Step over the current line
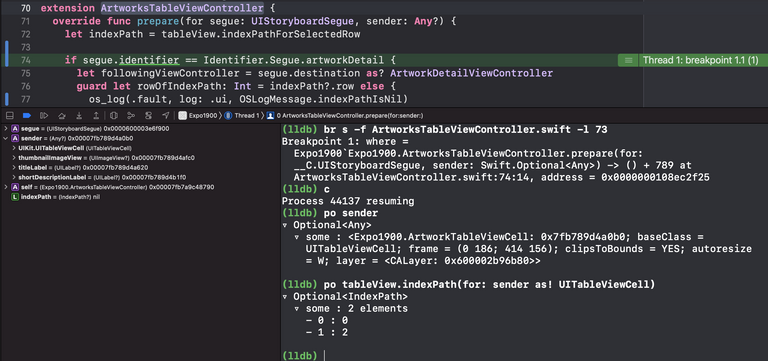 (x=61, y=116)
